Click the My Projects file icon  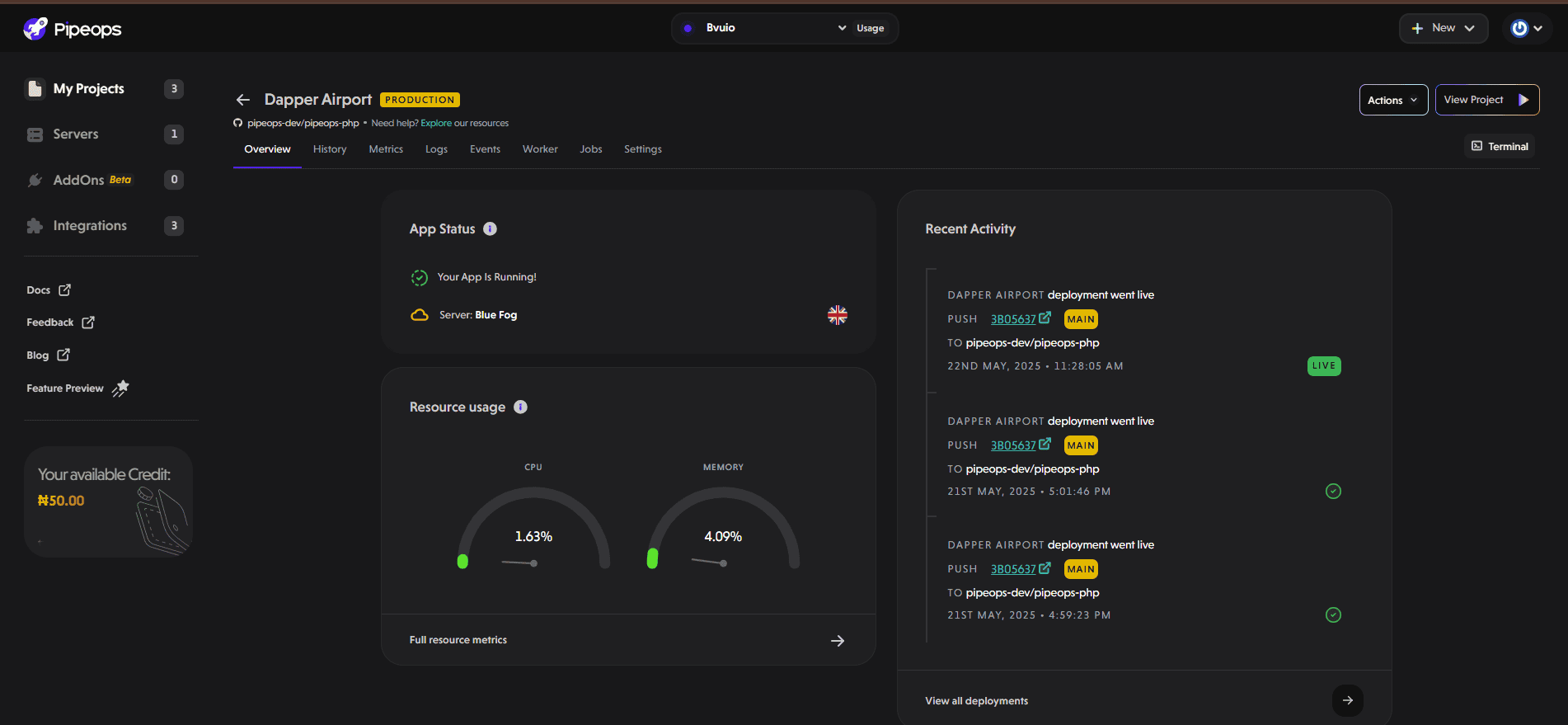[x=35, y=88]
